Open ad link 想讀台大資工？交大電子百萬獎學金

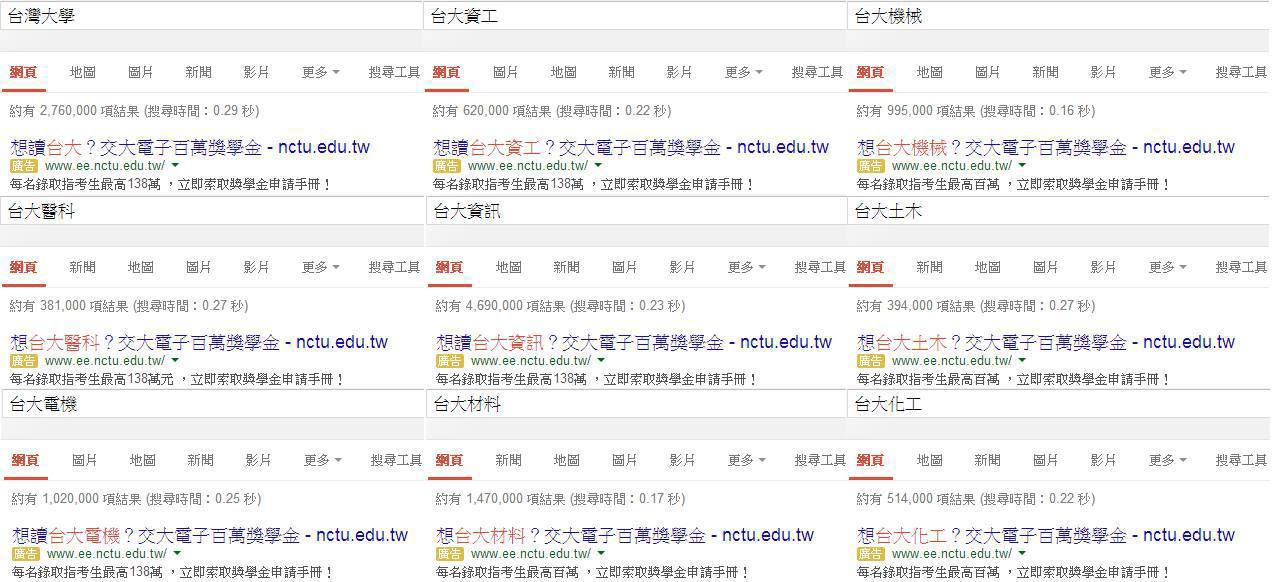click(x=631, y=147)
